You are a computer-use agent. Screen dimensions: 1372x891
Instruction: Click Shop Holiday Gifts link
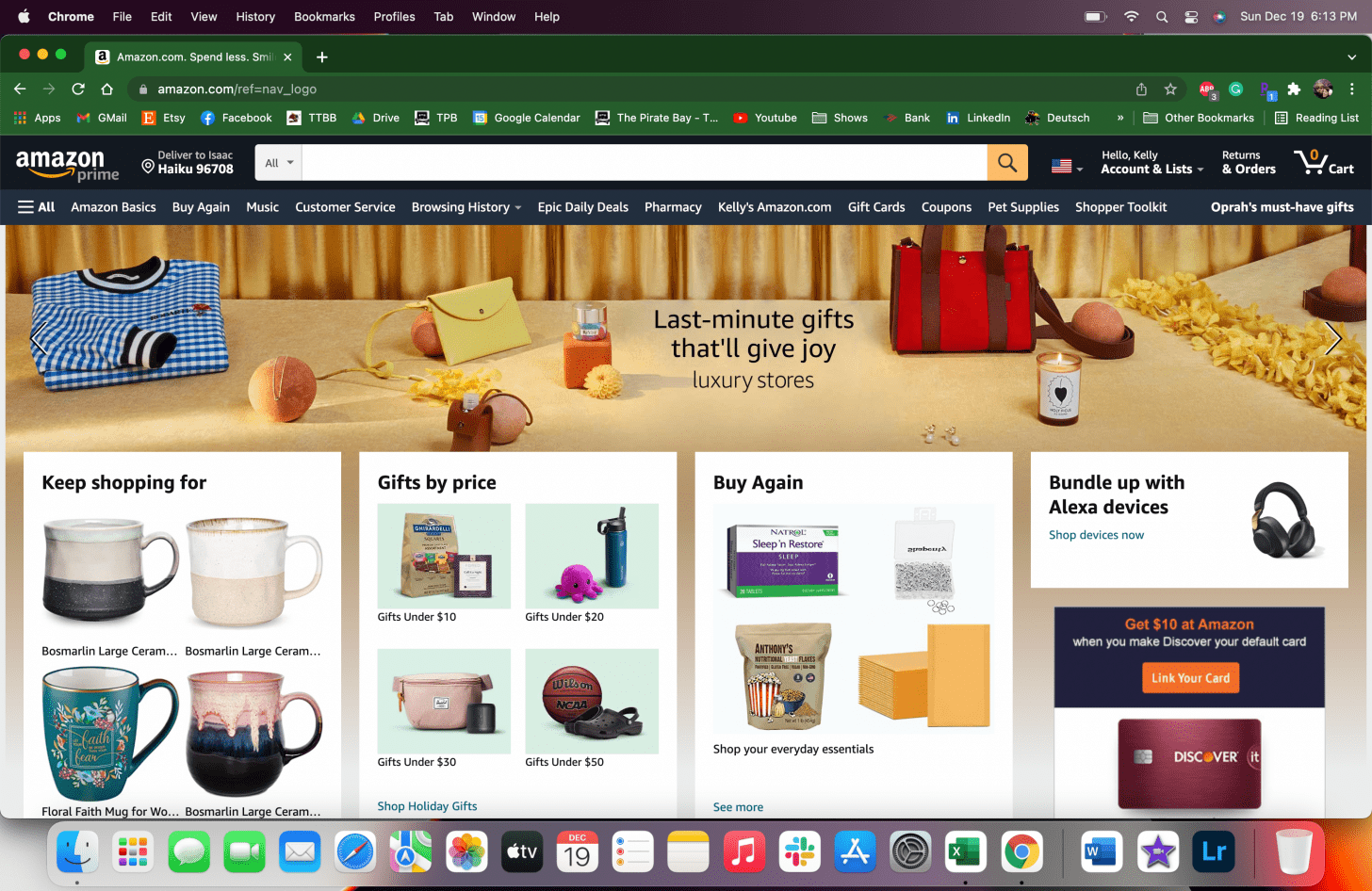[x=427, y=806]
